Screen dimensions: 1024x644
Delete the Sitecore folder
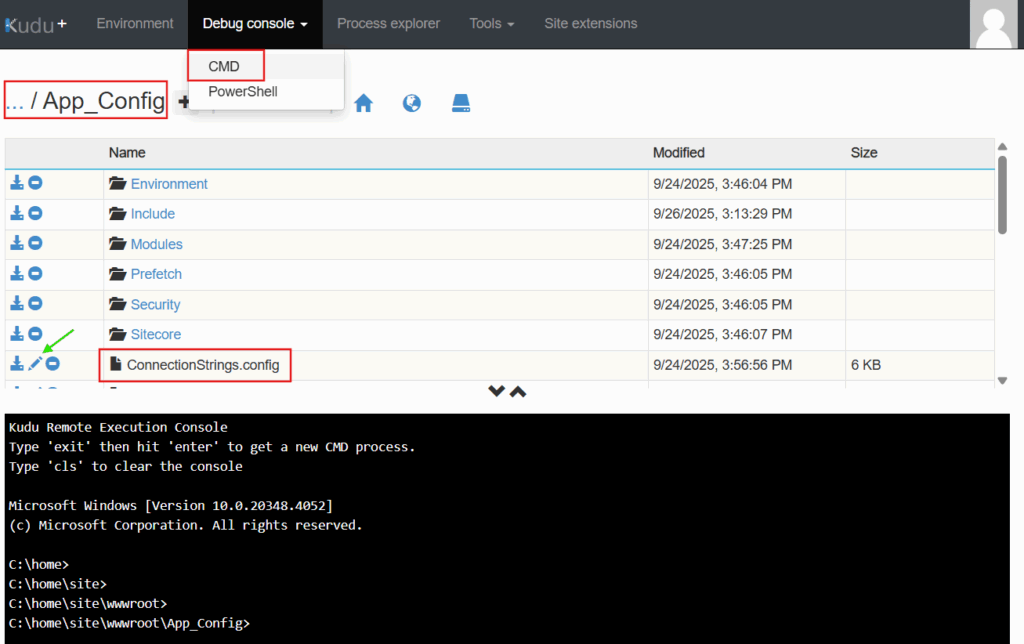click(35, 333)
